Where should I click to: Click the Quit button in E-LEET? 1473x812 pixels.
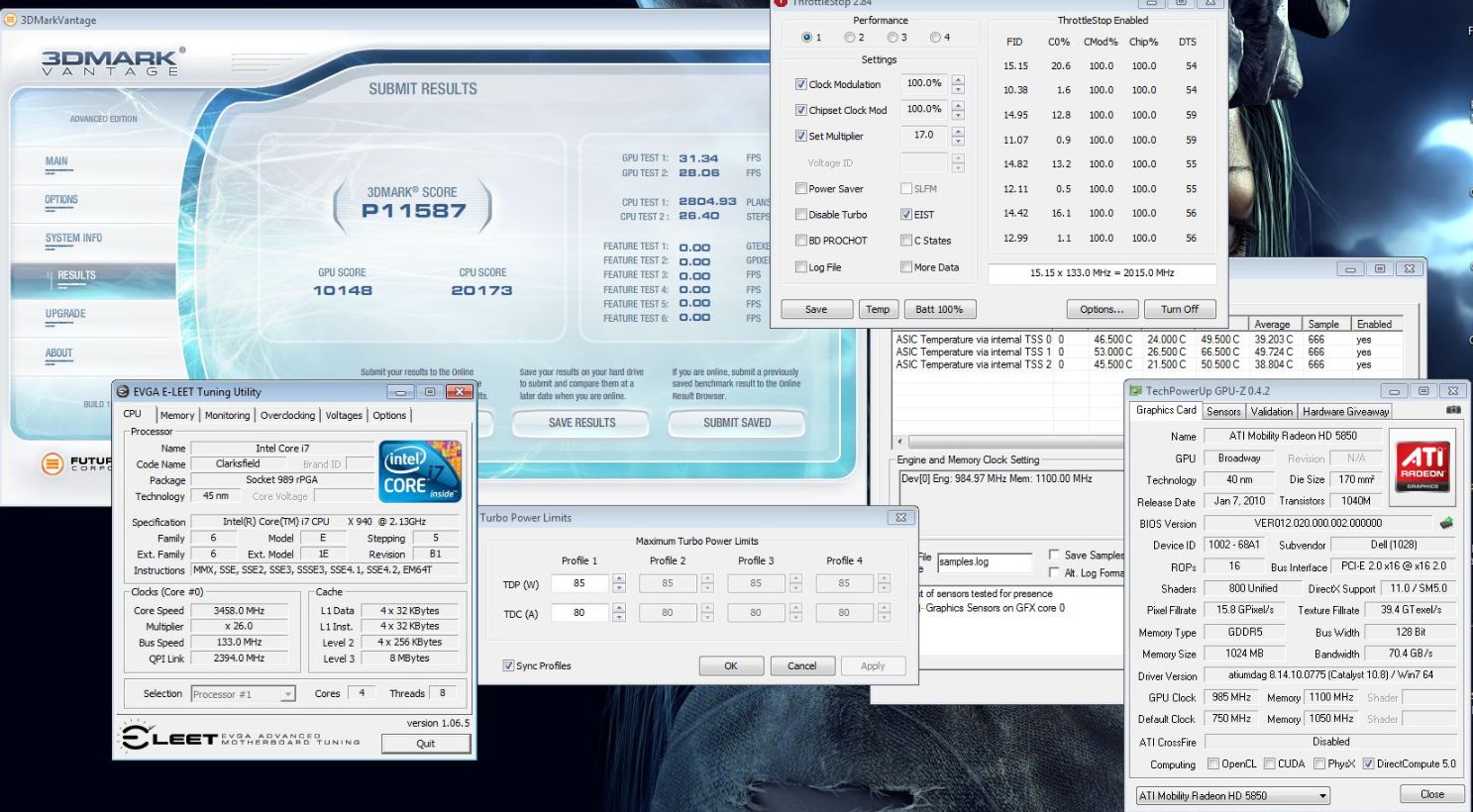click(426, 744)
